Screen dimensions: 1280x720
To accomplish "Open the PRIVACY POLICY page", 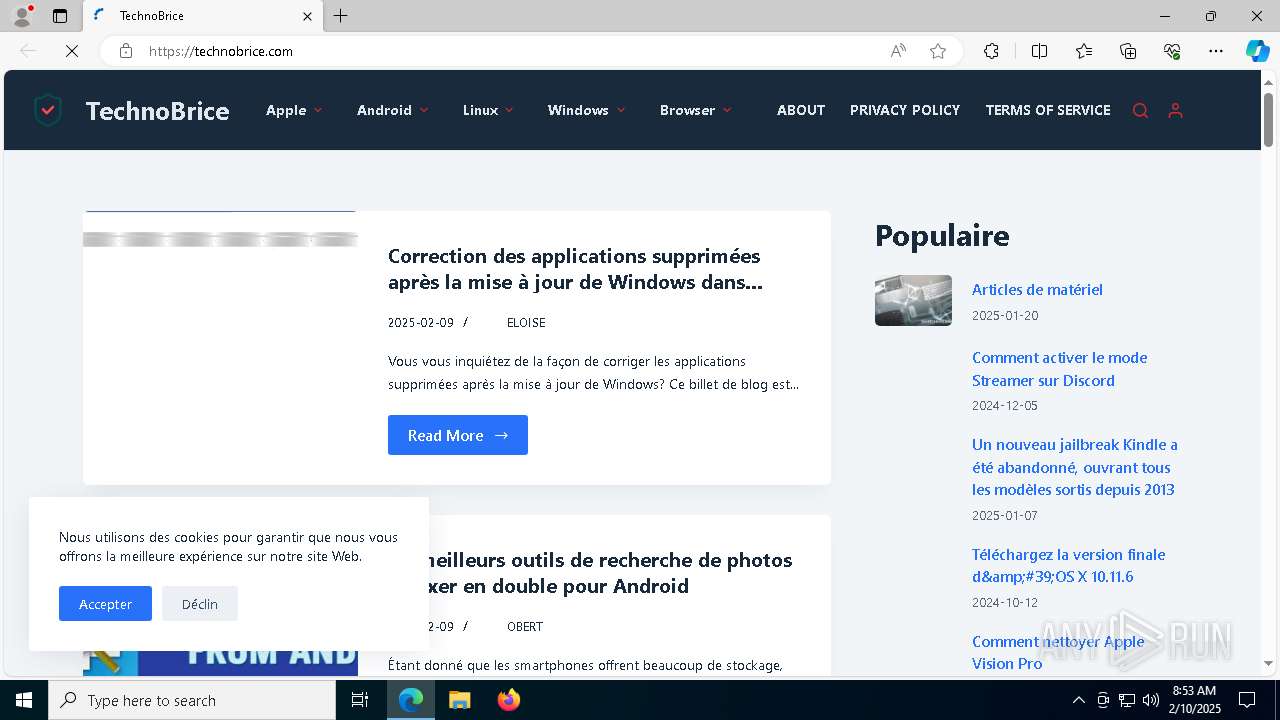I will tap(905, 110).
